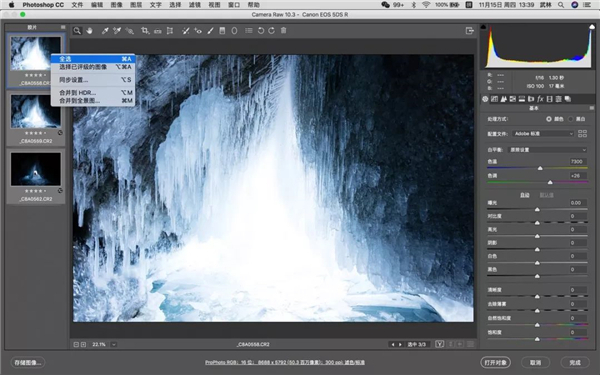Viewport: 600px width, 375px height.
Task: Choose the Red Eye Removal tool
Action: tap(198, 31)
